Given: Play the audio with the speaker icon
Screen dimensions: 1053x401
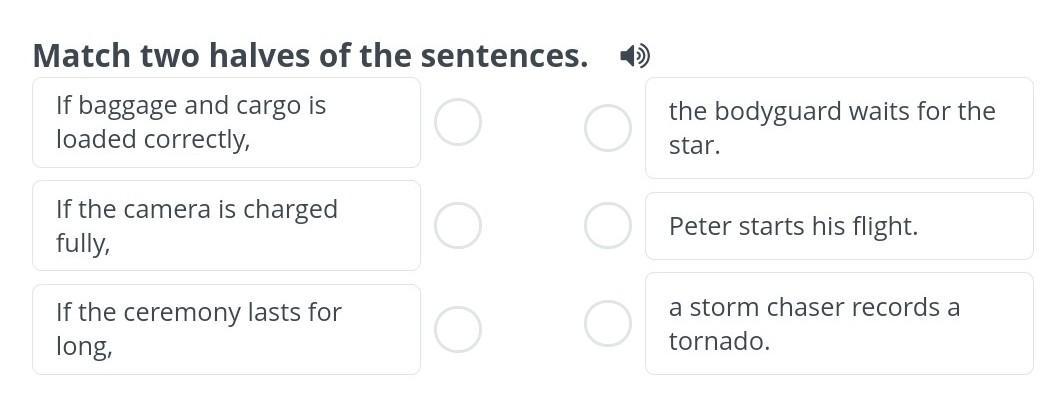Looking at the screenshot, I should 634,56.
